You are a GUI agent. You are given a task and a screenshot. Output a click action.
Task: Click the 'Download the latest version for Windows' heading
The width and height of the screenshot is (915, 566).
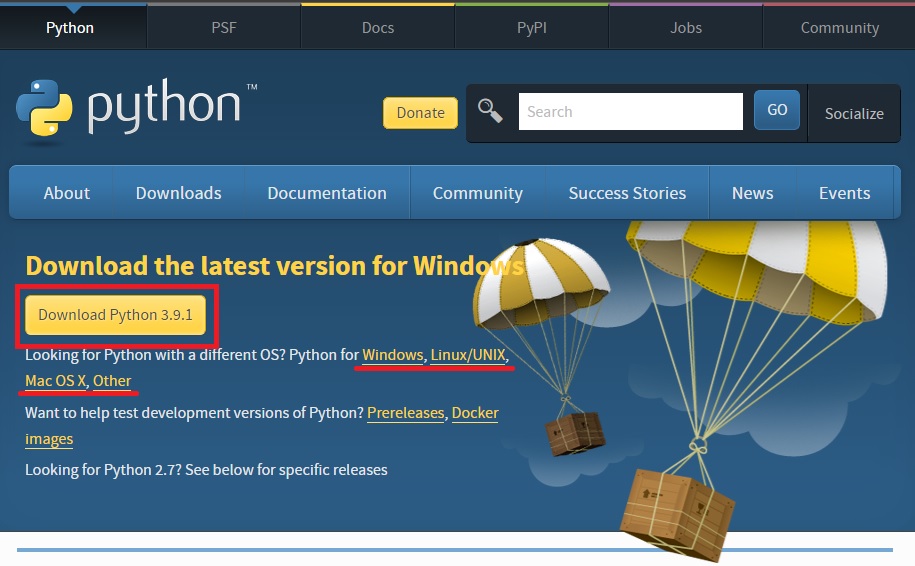[x=274, y=266]
